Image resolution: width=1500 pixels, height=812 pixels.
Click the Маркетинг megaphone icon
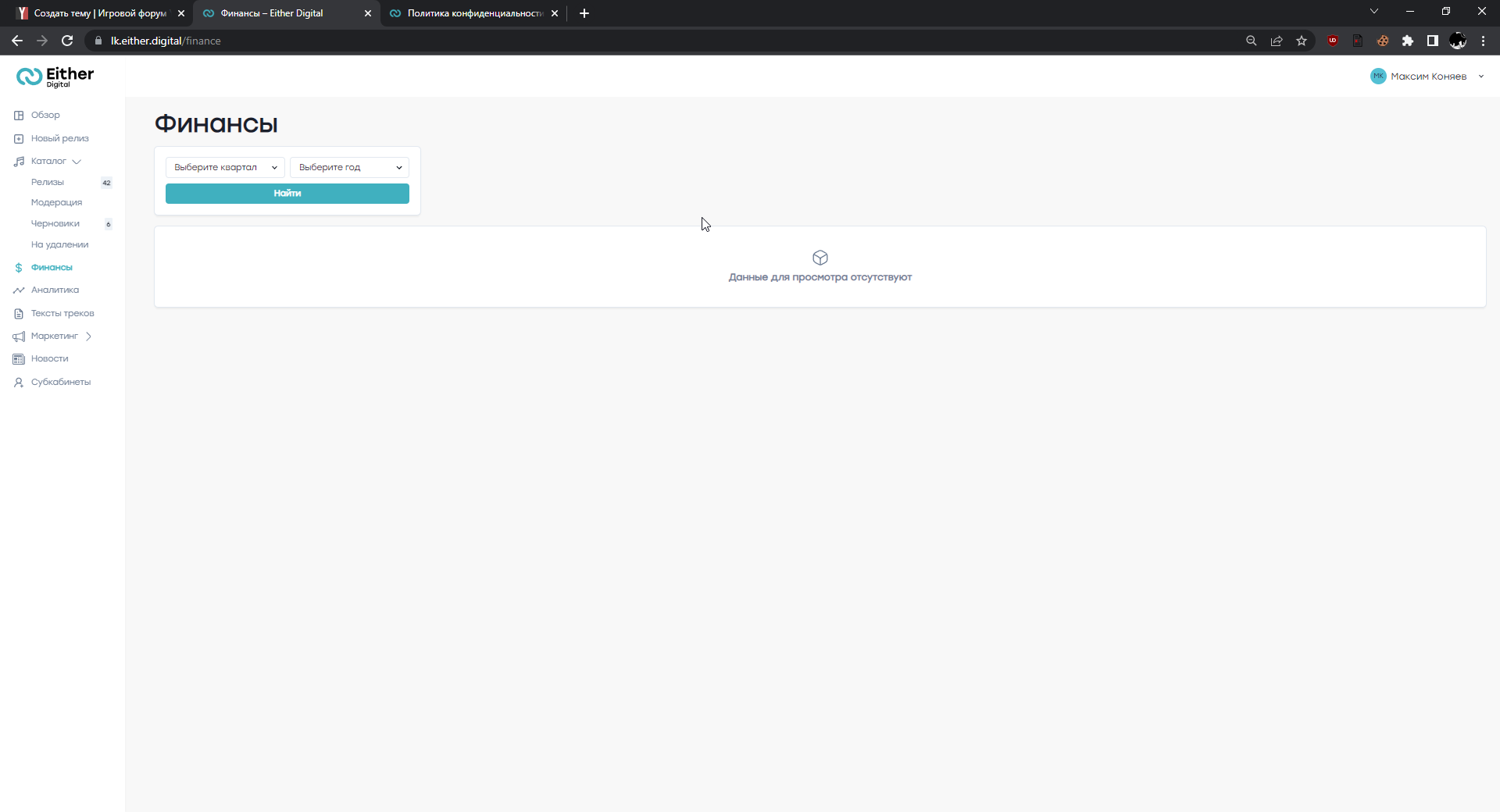pyautogui.click(x=19, y=337)
